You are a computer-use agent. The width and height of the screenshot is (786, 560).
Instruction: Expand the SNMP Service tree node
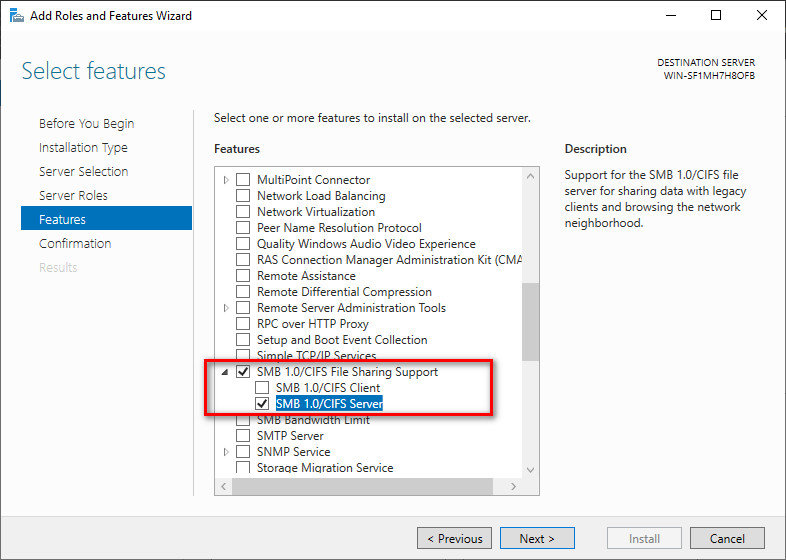click(226, 452)
